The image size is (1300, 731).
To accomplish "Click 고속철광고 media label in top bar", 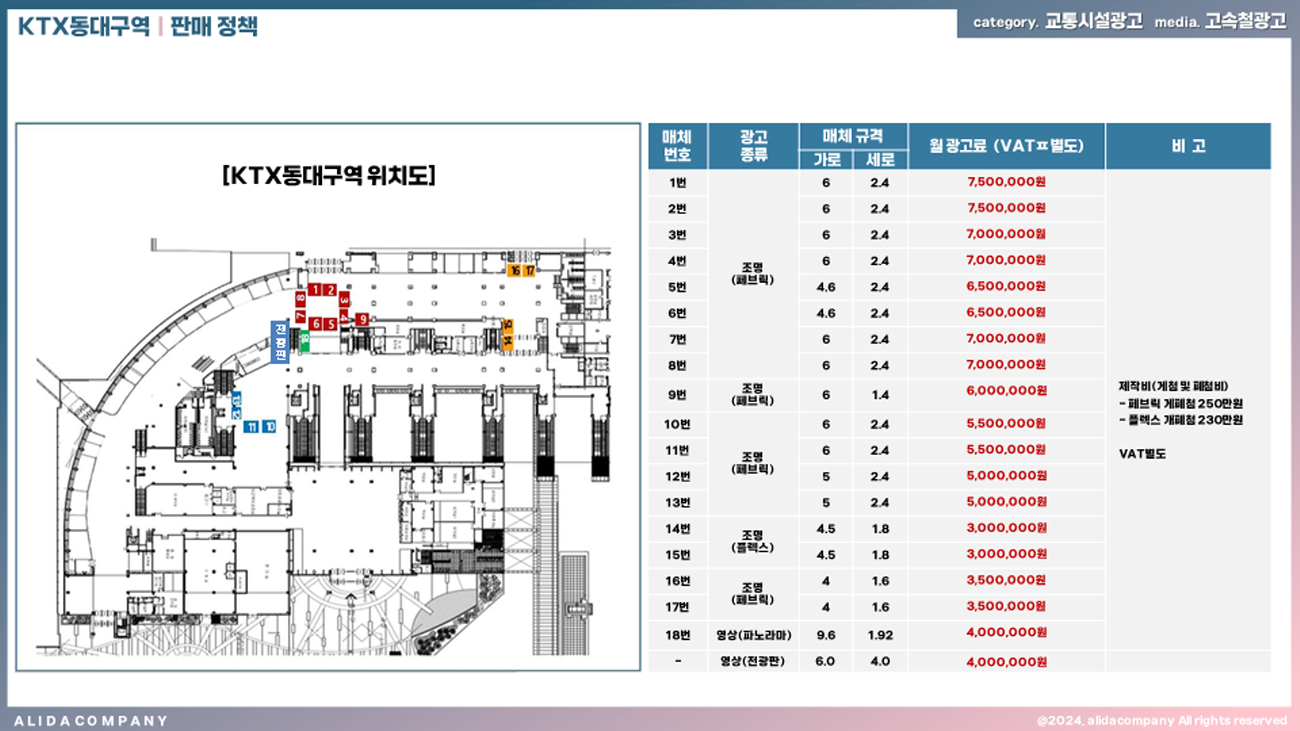I will click(1245, 22).
